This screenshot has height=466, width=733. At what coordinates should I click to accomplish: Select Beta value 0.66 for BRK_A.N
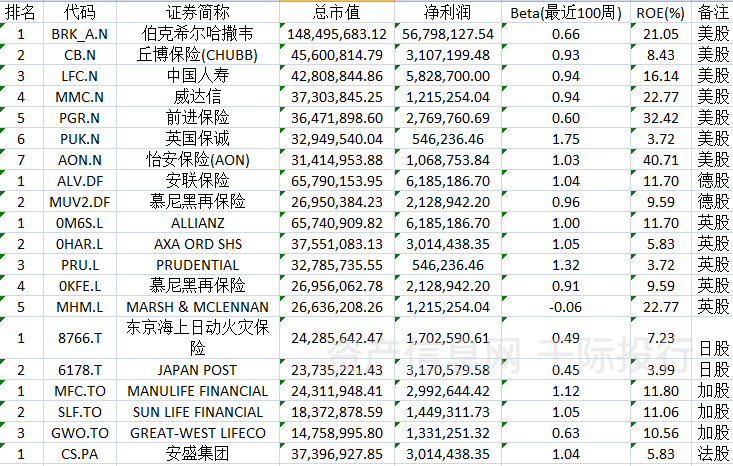pos(566,34)
